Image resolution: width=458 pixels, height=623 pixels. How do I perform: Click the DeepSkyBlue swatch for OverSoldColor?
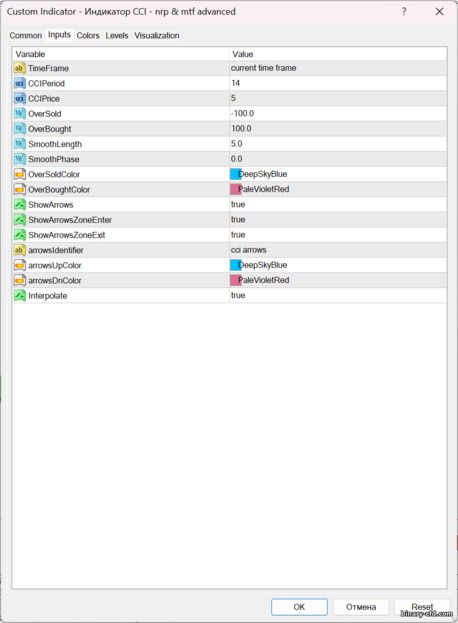[236, 174]
